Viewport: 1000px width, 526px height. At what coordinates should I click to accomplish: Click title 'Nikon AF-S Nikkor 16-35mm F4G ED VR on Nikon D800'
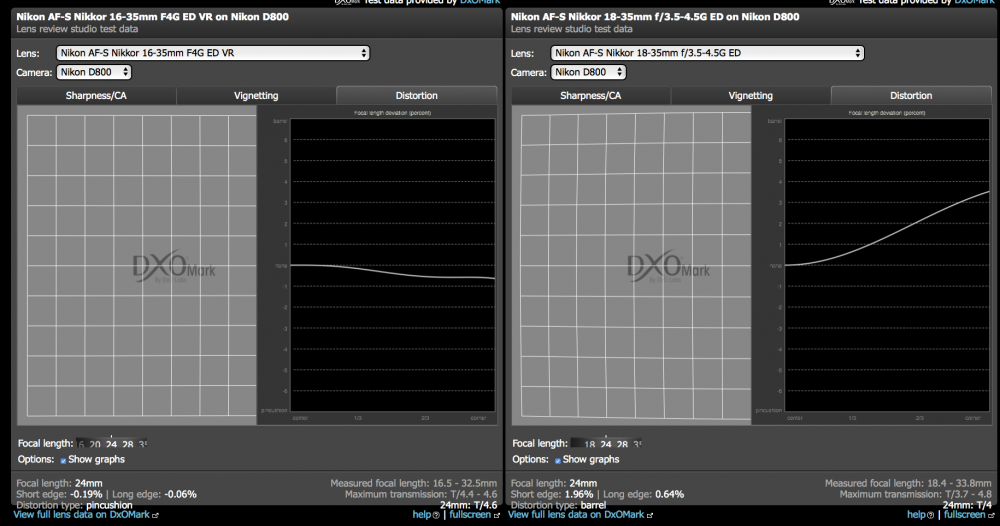152,17
